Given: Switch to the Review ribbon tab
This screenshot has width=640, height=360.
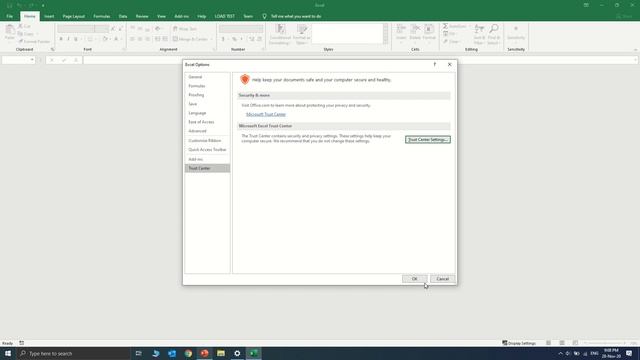Looking at the screenshot, I should (x=142, y=16).
